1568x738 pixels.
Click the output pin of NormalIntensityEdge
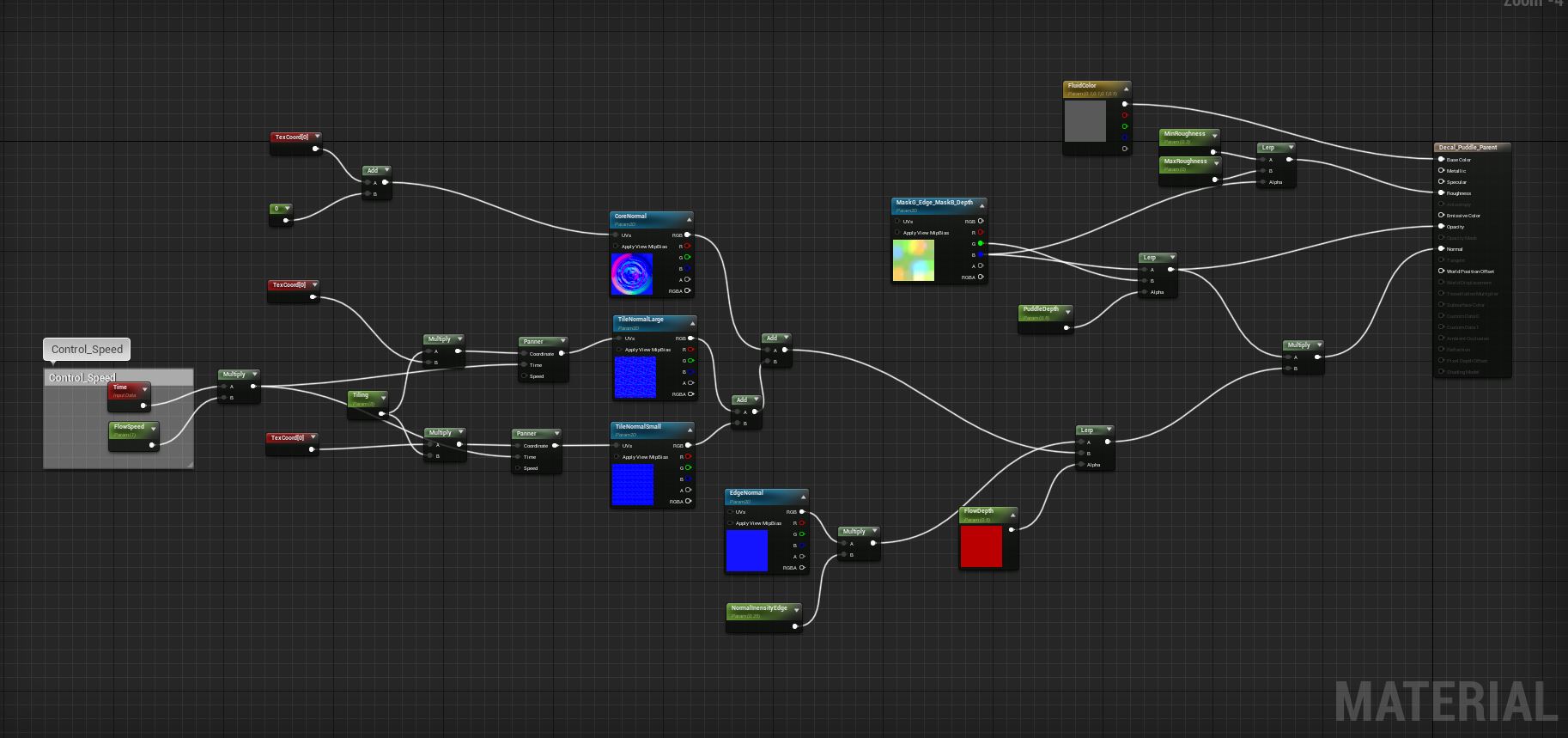795,625
